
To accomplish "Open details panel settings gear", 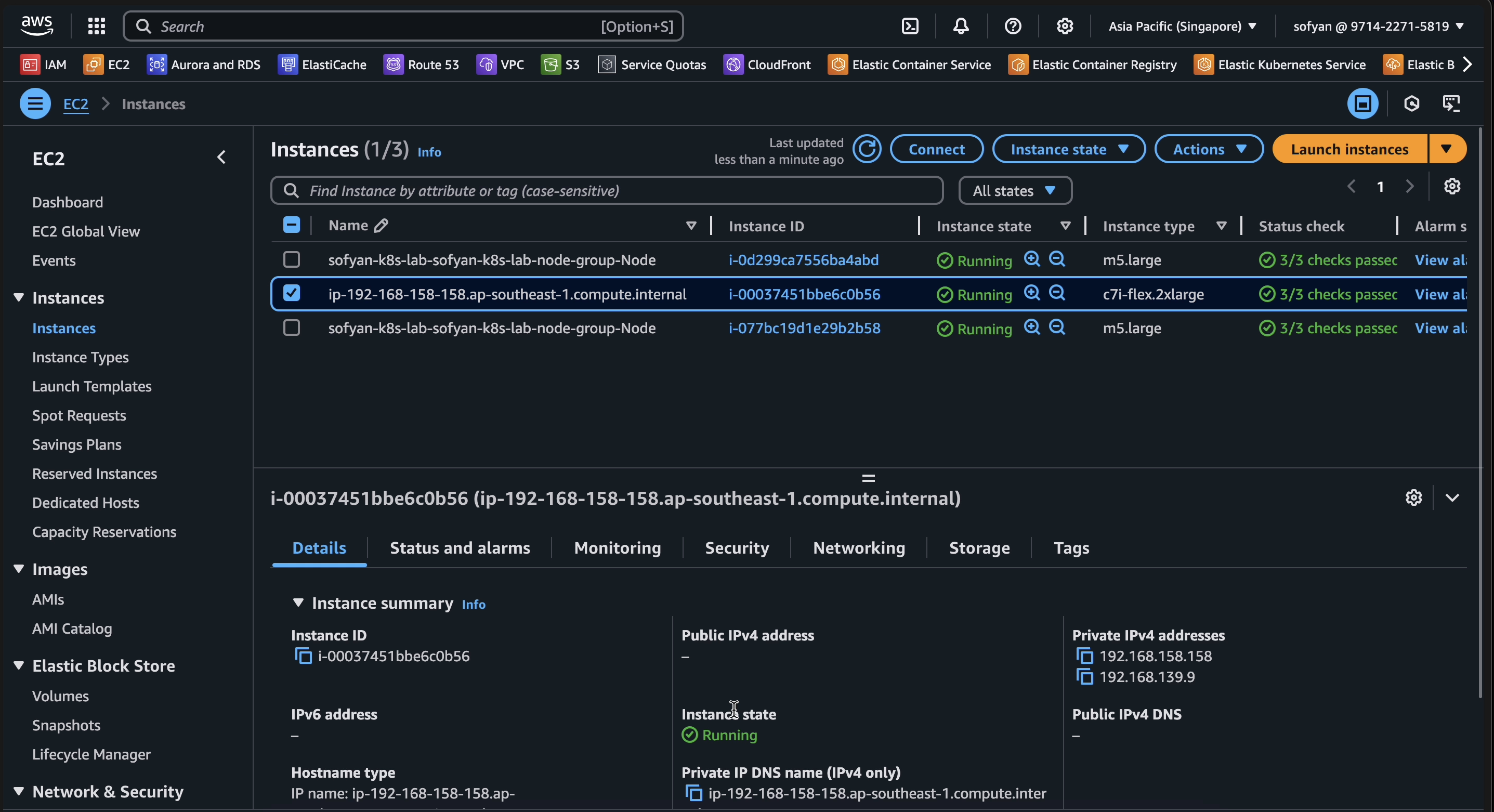I will pos(1413,497).
